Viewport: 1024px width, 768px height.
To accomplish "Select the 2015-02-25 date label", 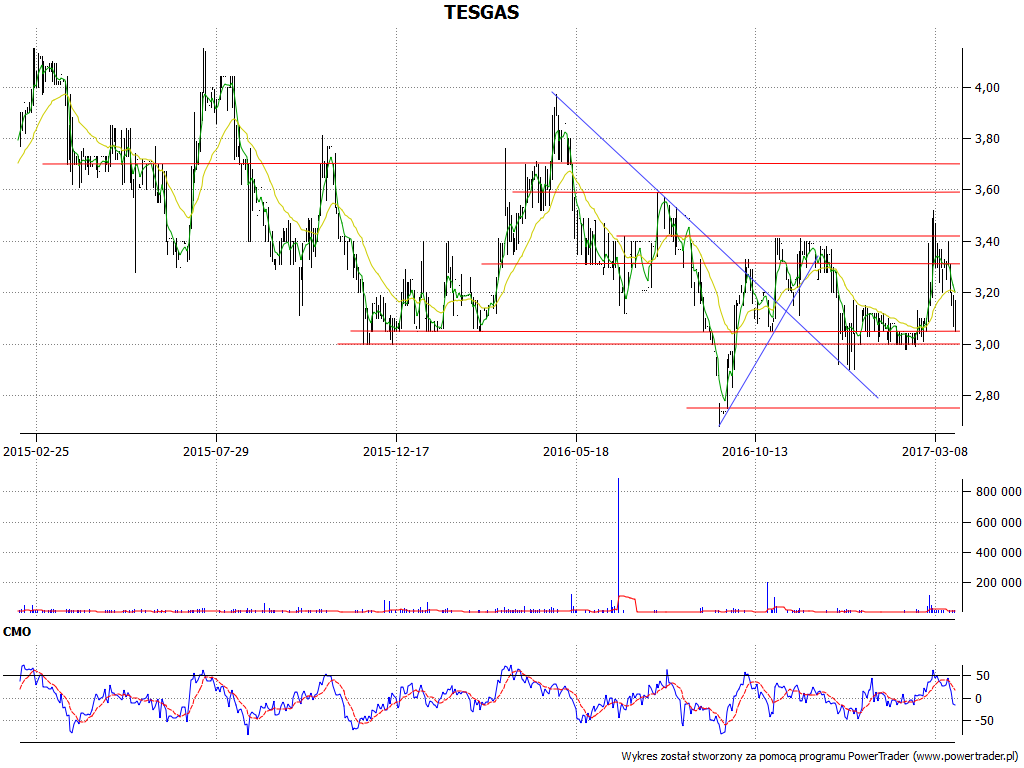I will click(36, 451).
